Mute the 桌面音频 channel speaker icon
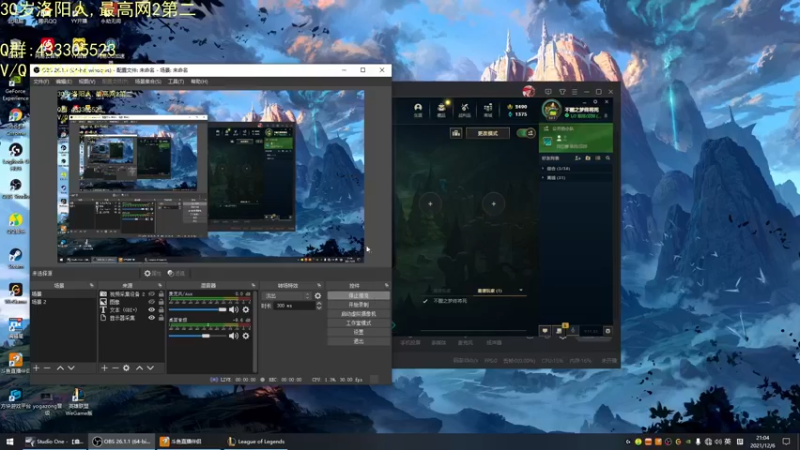The width and height of the screenshot is (800, 450). click(x=234, y=336)
